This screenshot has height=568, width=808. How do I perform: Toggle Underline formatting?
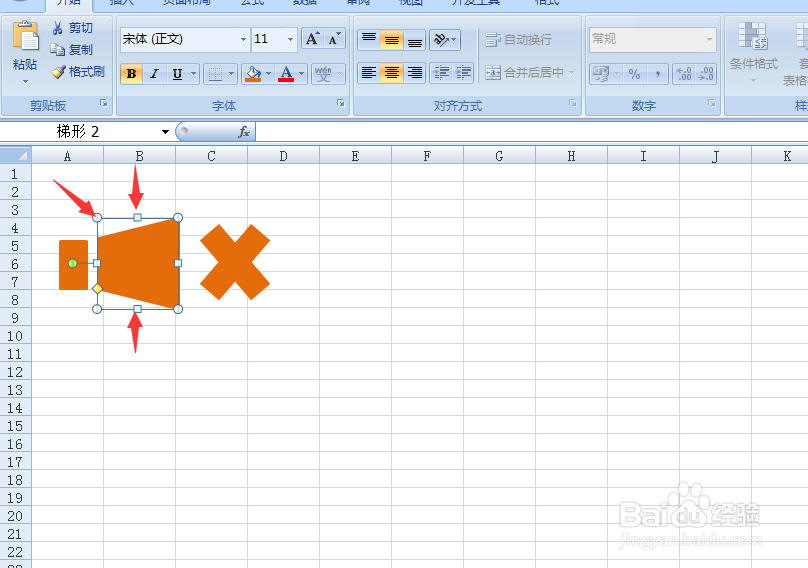(177, 74)
